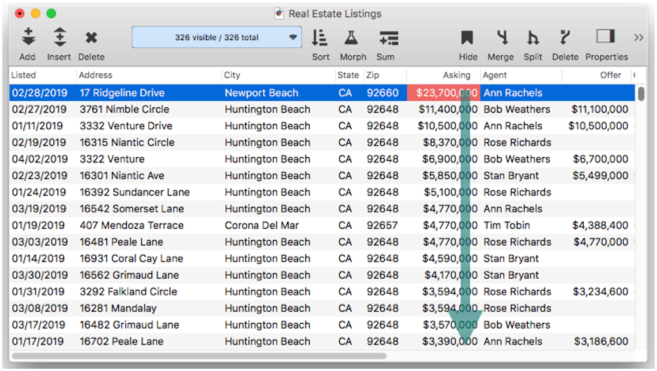Click the Zip column header
Viewport: 657px width, 371px height.
[x=372, y=75]
